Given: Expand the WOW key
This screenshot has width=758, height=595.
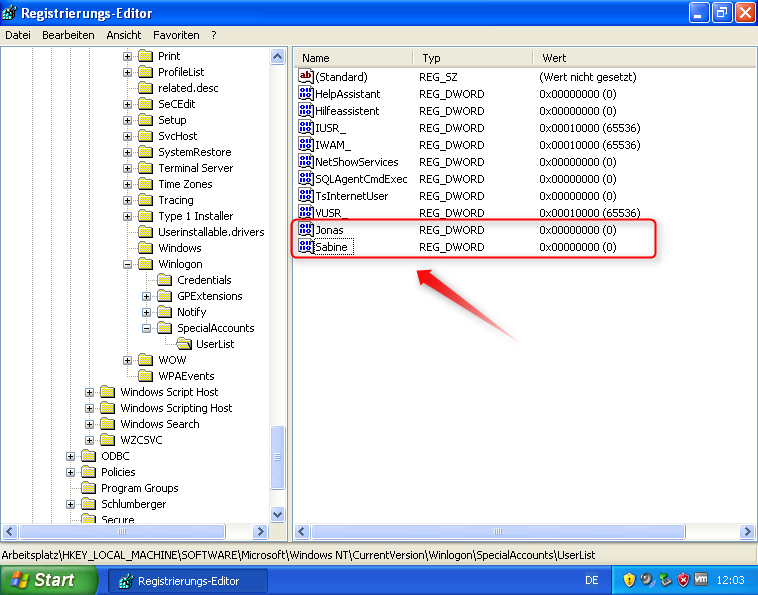Looking at the screenshot, I should tap(127, 360).
